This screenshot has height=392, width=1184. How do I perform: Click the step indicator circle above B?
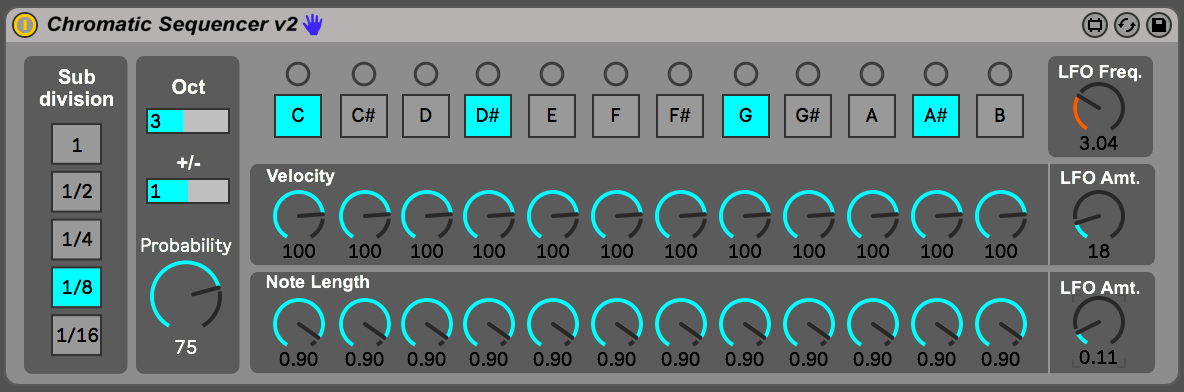(x=1000, y=73)
